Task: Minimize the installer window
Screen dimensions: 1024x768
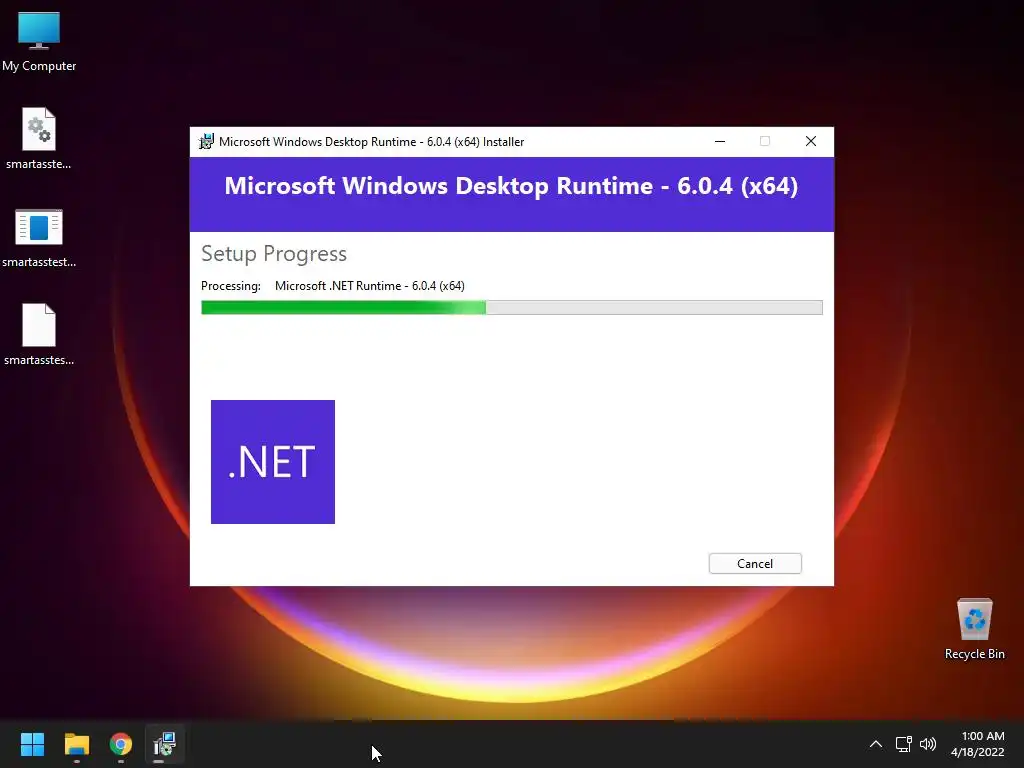Action: coord(720,141)
